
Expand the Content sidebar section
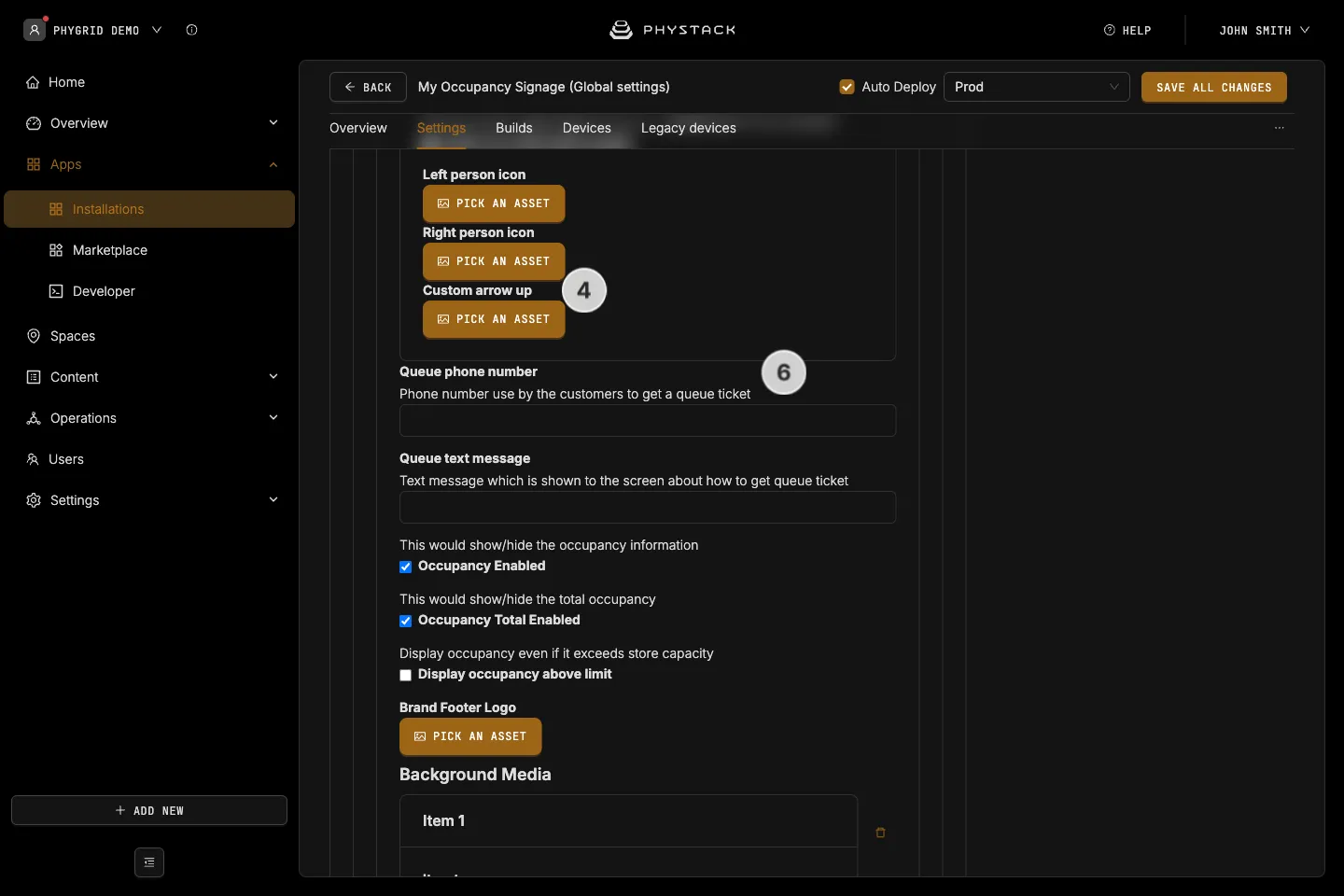point(273,377)
